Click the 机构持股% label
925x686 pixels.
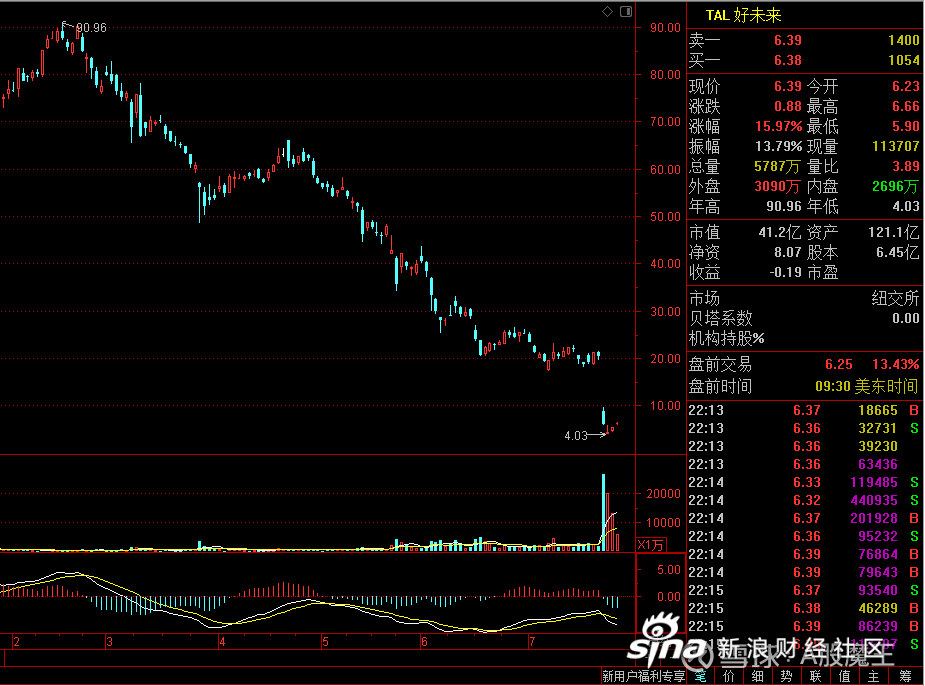point(727,339)
